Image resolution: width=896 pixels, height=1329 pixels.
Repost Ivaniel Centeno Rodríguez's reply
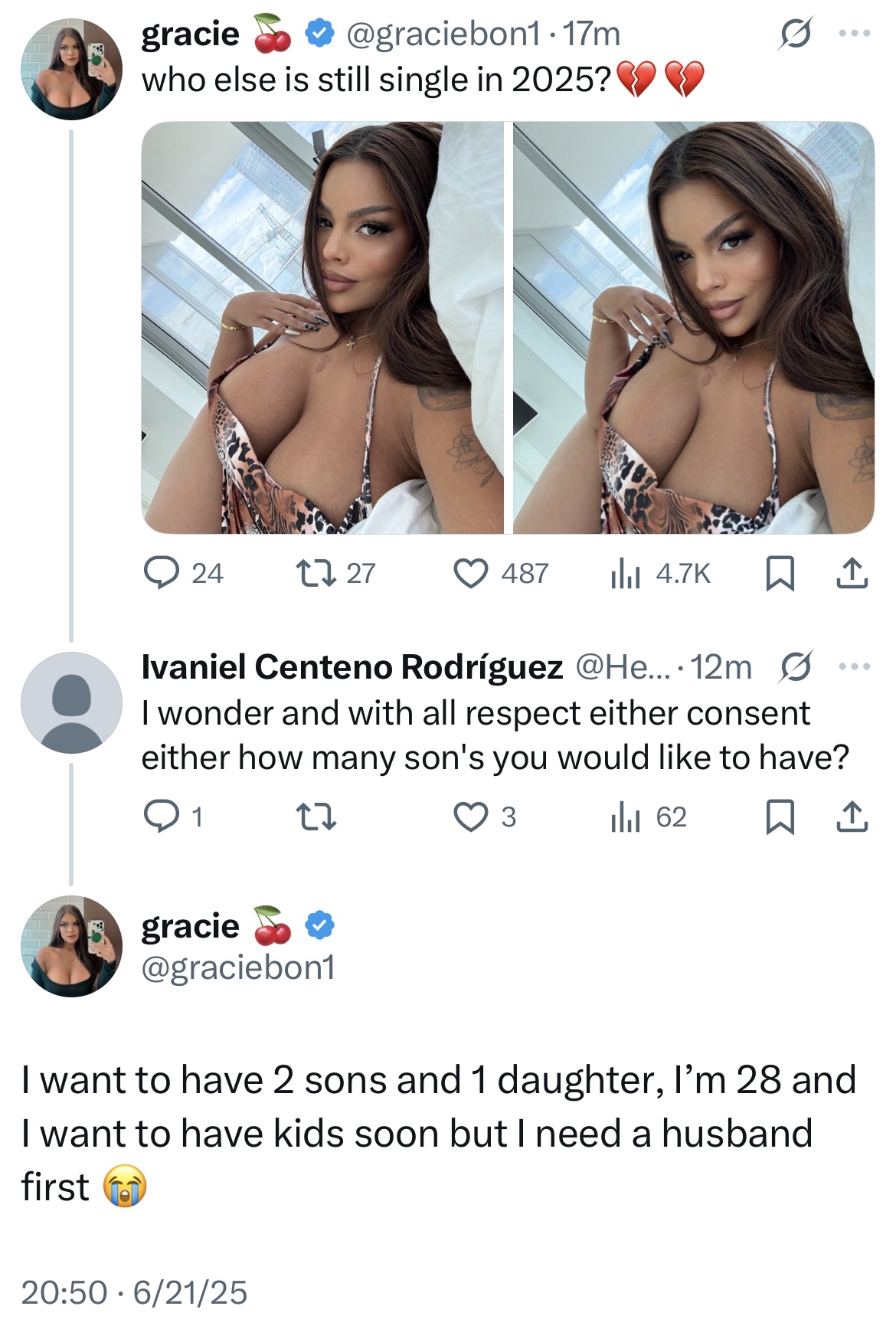point(316,817)
